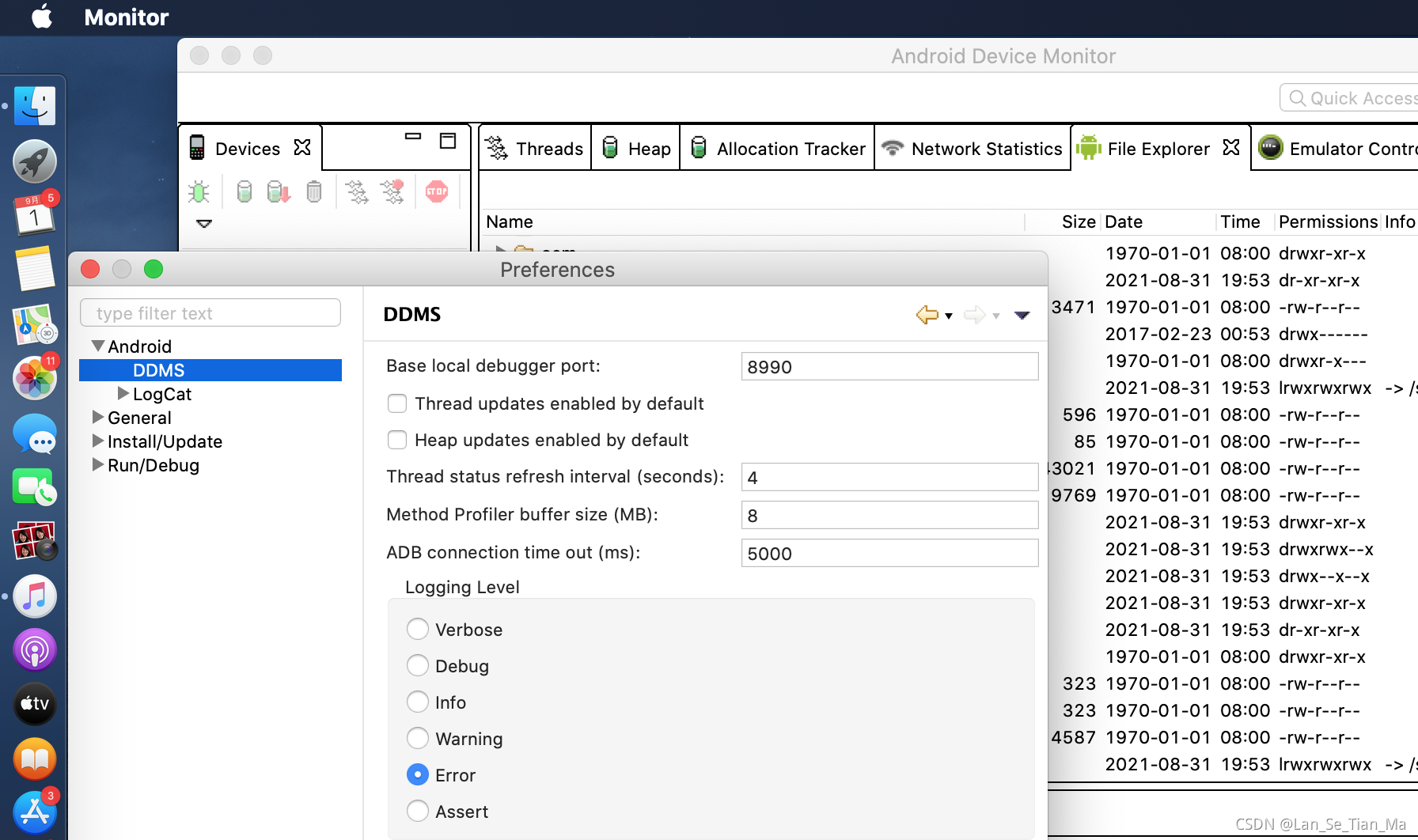Click the Cause GC trash icon
This screenshot has height=840, width=1418.
(x=314, y=191)
